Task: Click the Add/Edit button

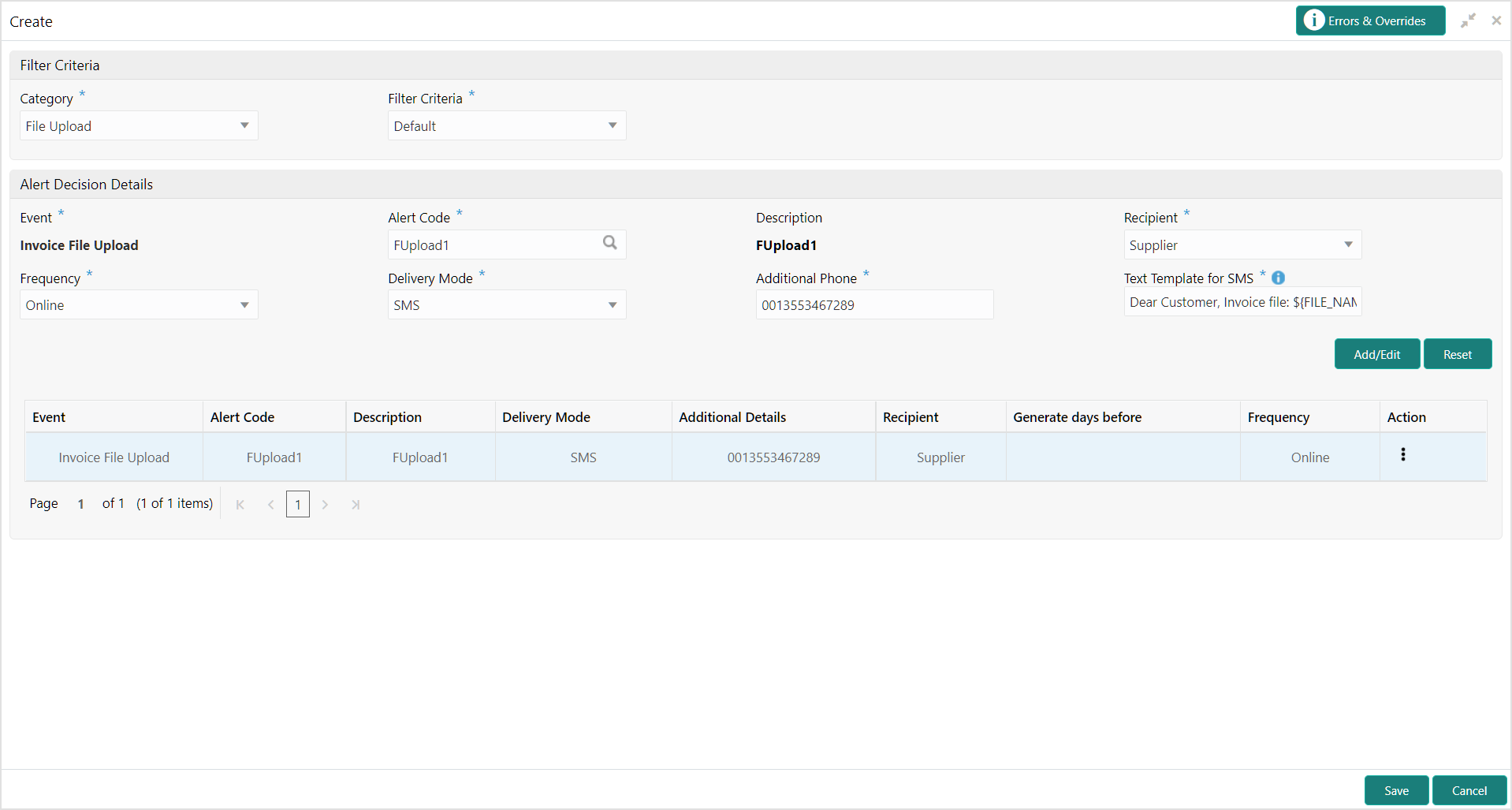Action: click(x=1376, y=354)
